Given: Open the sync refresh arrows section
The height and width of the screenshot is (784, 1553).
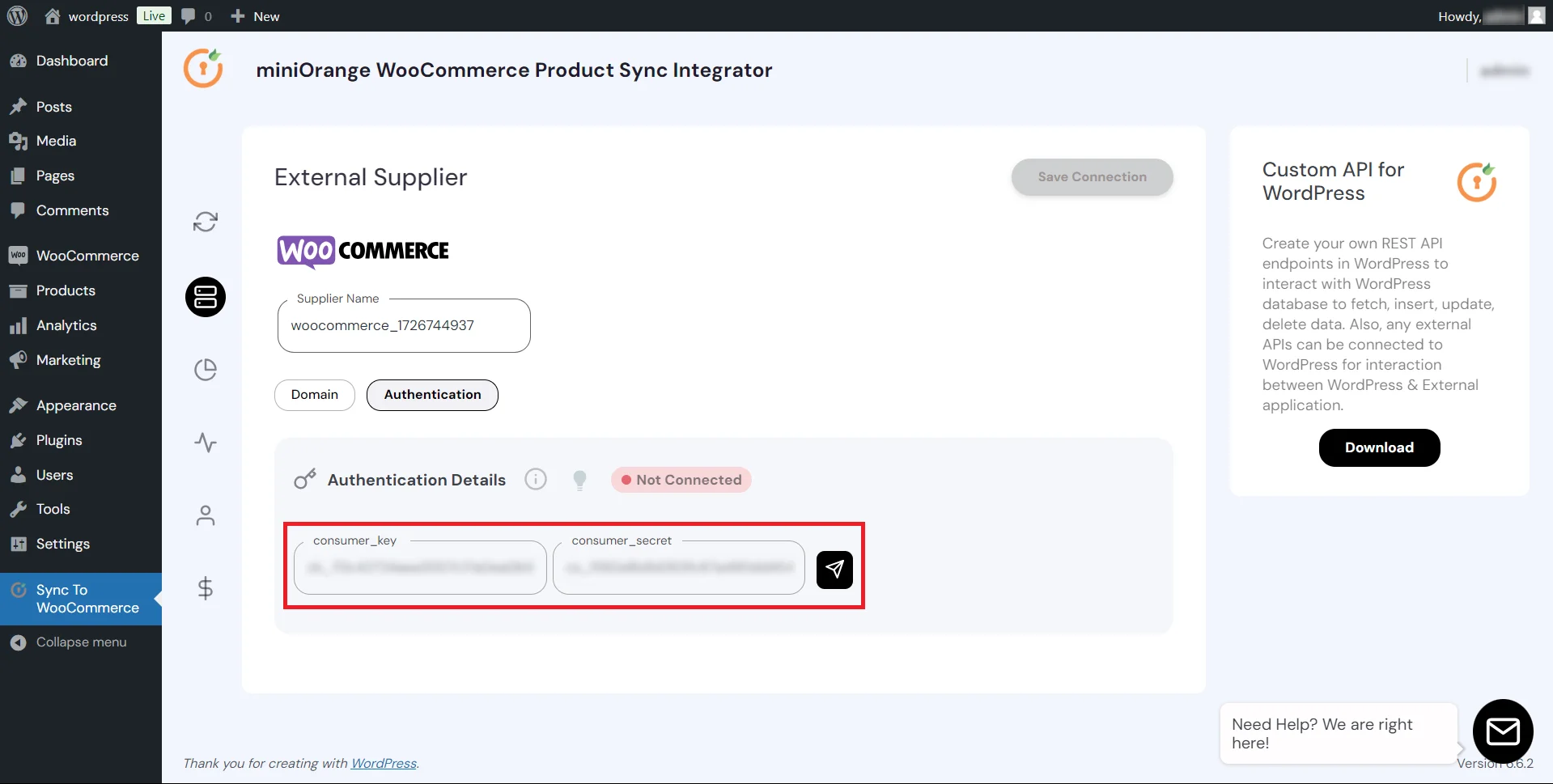Looking at the screenshot, I should click(x=206, y=222).
